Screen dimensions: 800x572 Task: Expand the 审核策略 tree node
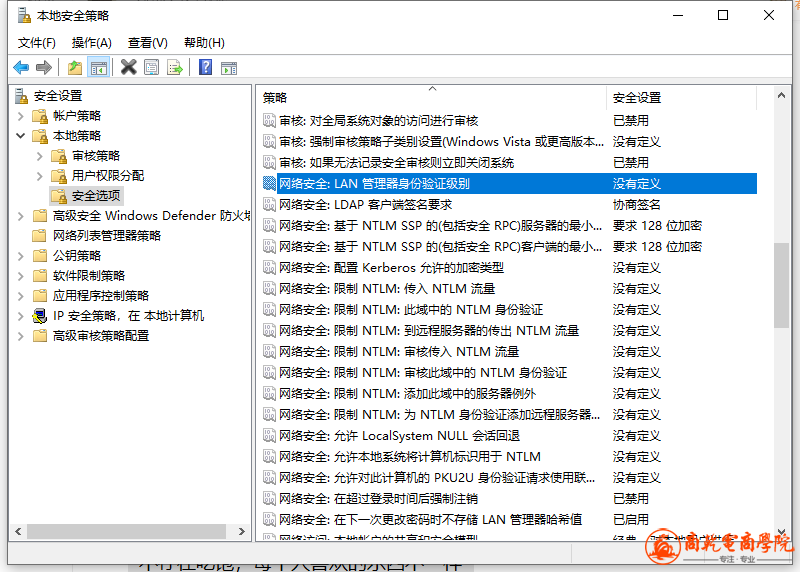tap(40, 156)
